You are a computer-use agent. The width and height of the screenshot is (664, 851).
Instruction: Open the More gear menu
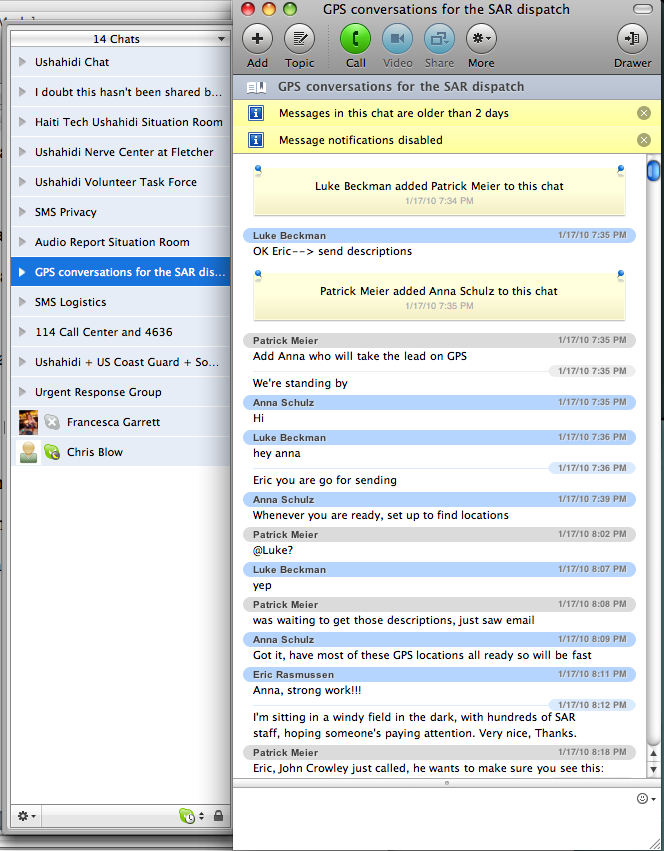pos(481,39)
